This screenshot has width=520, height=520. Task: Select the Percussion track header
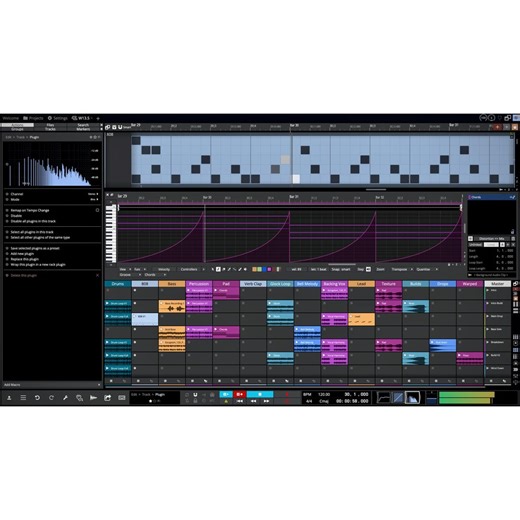pyautogui.click(x=199, y=284)
